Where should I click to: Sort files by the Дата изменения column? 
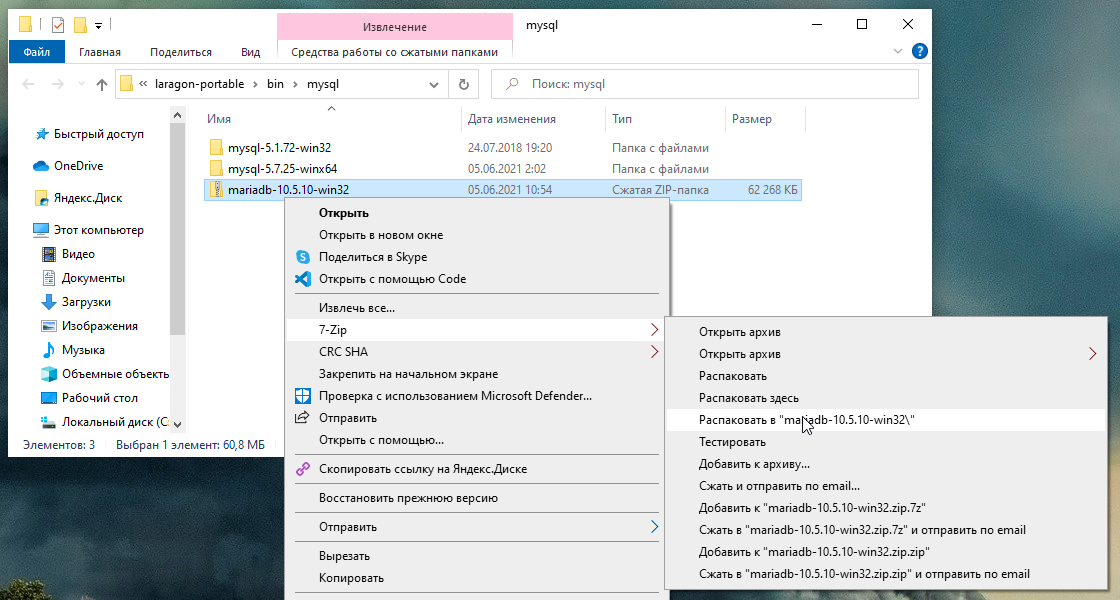pos(511,119)
